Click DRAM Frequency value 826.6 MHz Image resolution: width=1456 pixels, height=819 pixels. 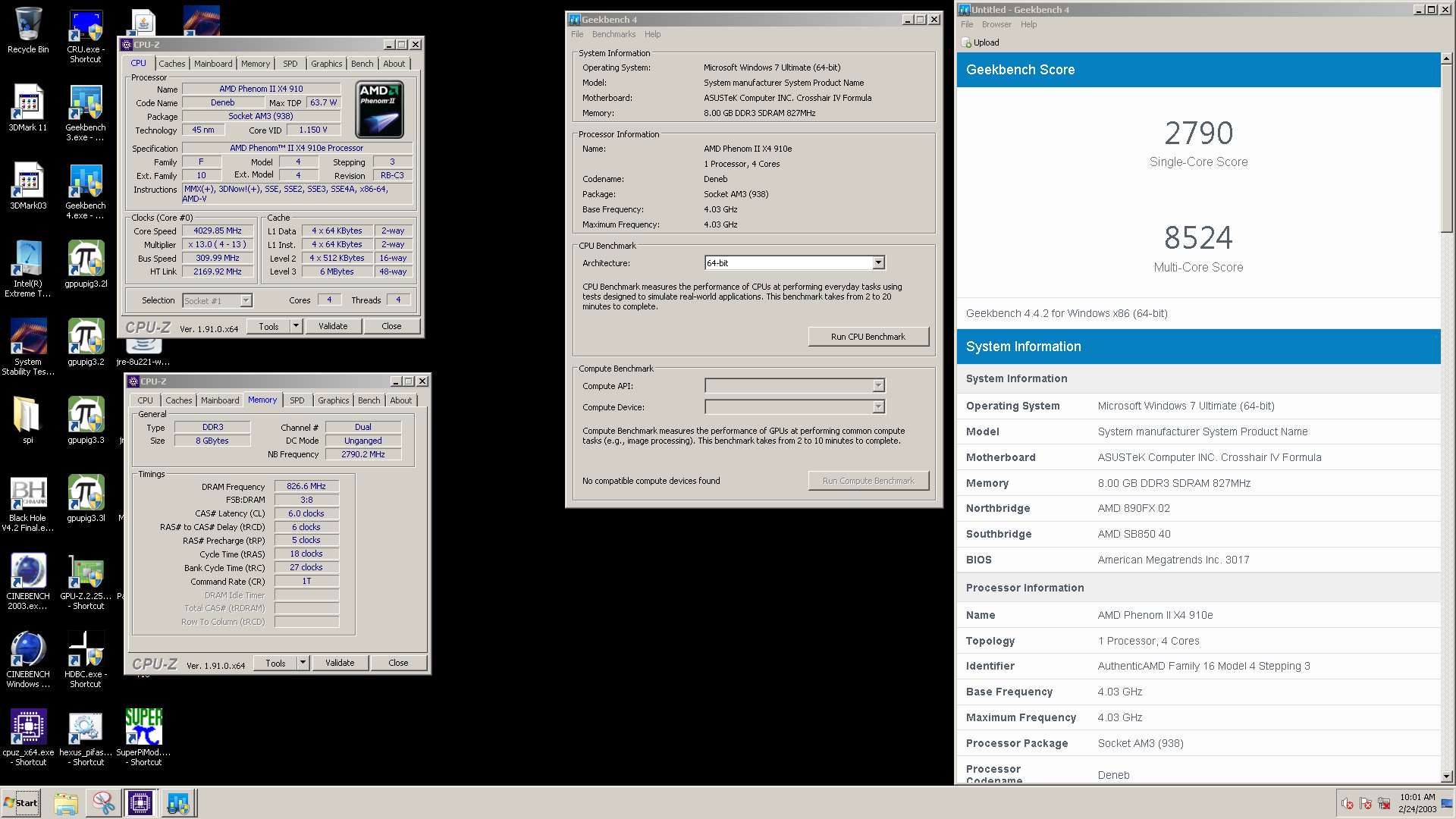click(x=306, y=486)
